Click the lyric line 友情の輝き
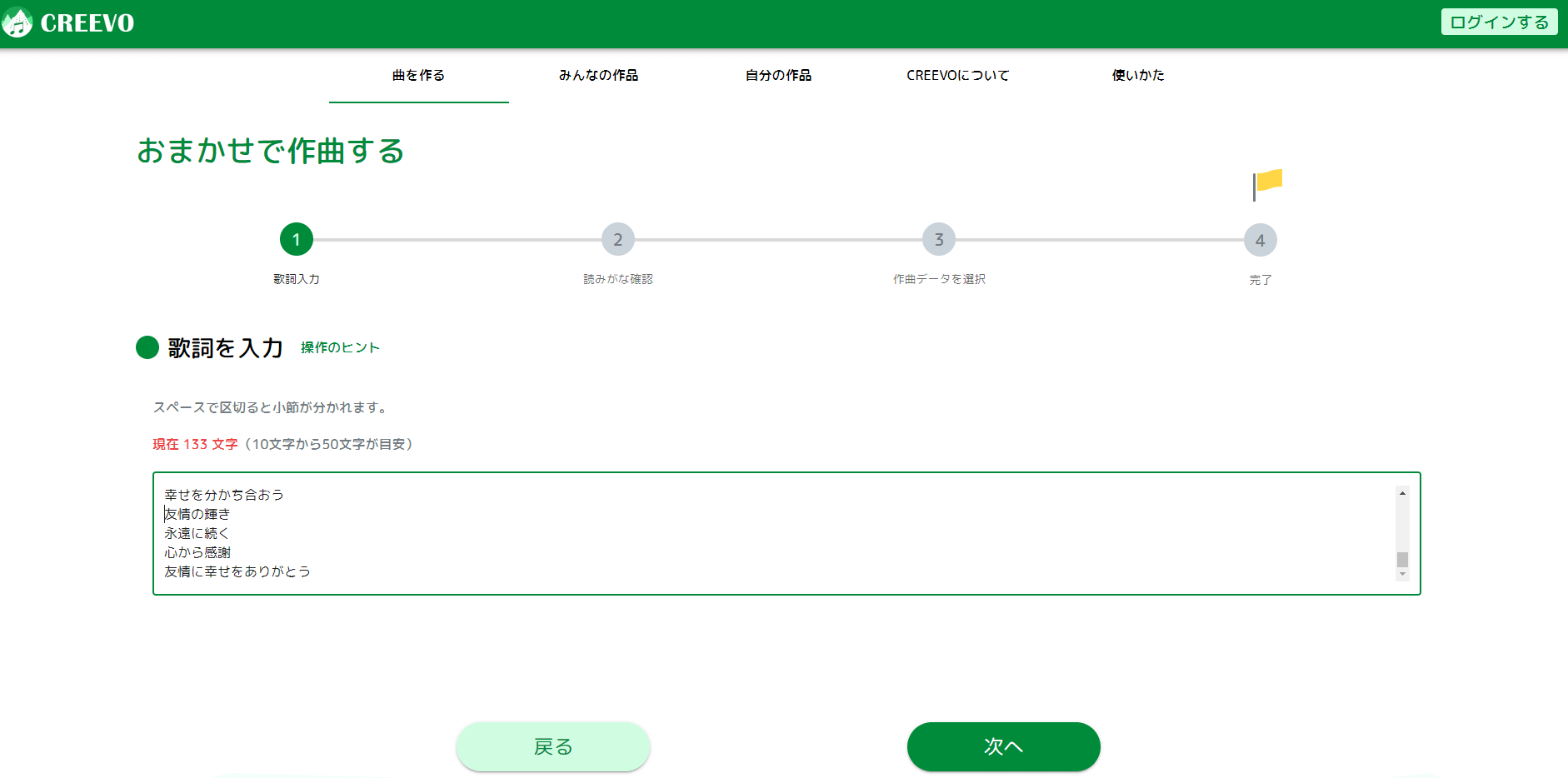This screenshot has width=1568, height=778. coord(197,514)
